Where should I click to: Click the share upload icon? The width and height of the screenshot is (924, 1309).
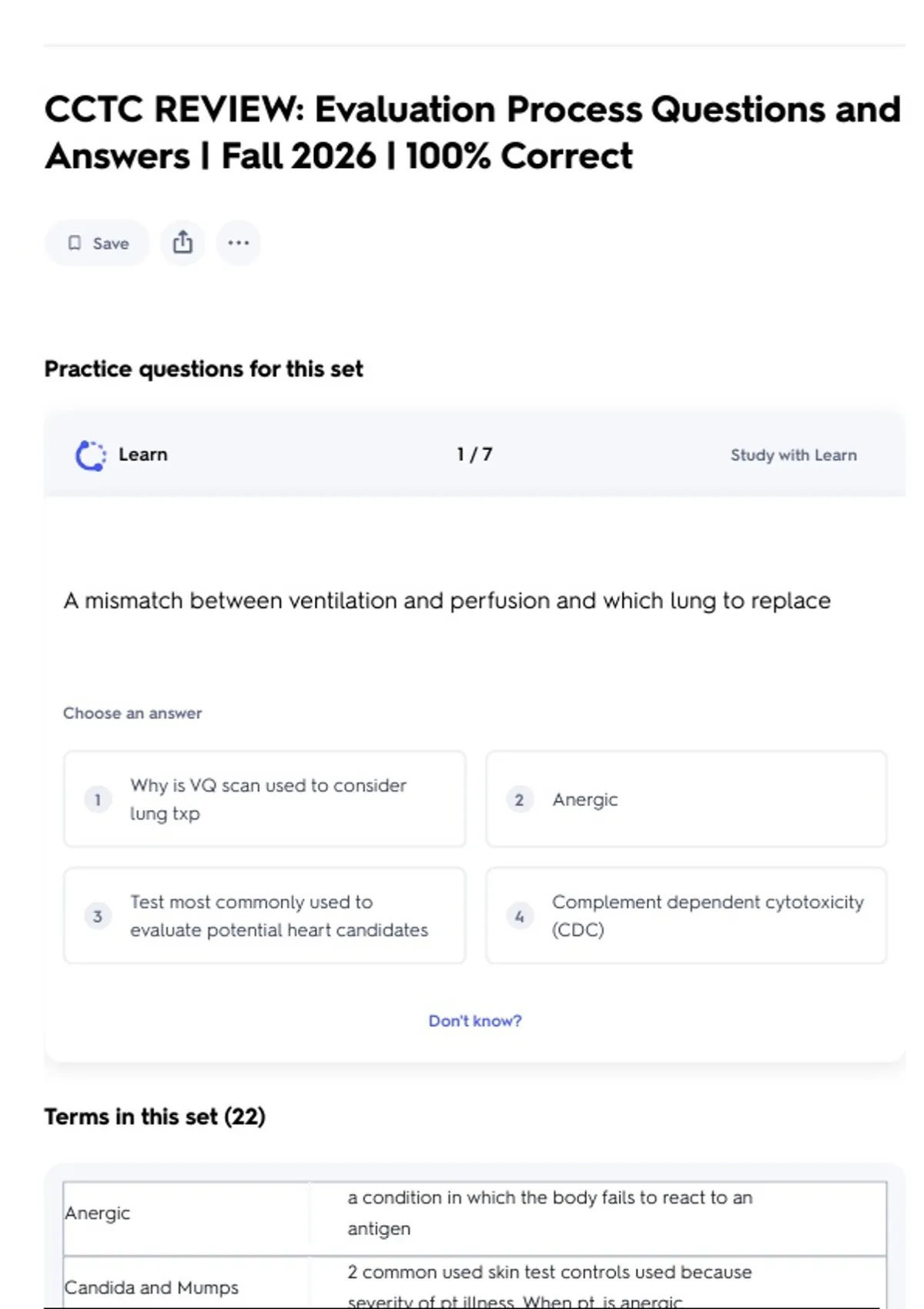tap(182, 243)
